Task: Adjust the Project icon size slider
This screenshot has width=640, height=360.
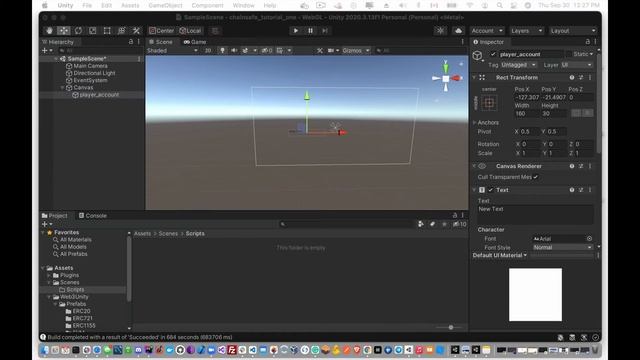Action: (450, 327)
